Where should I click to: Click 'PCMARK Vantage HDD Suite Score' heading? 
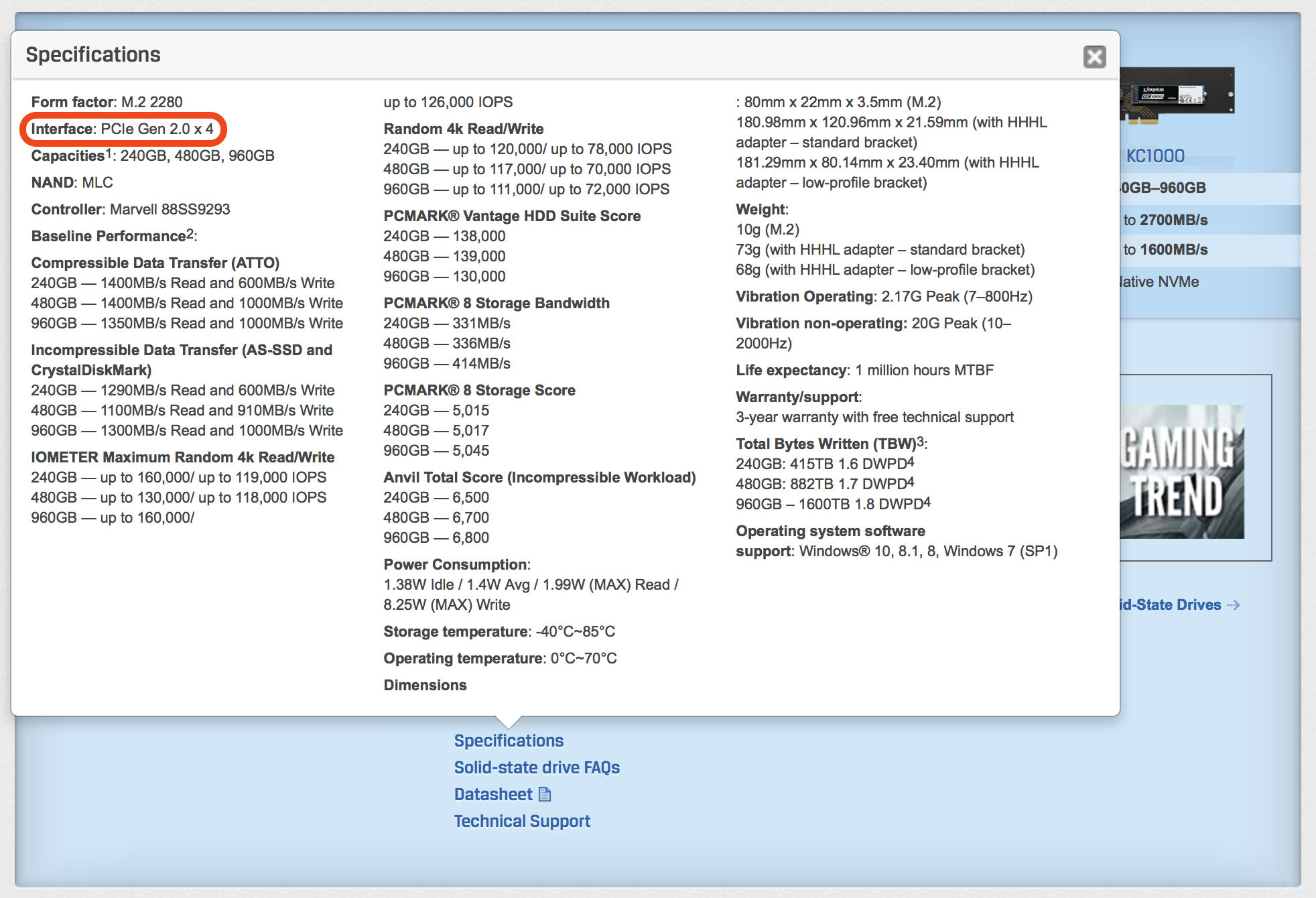512,216
